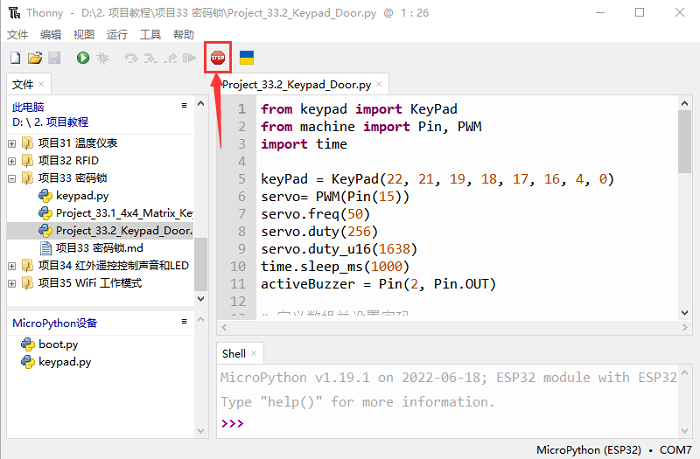Open the MicroPython设备 panel options menu
This screenshot has width=700, height=459.
[184, 322]
